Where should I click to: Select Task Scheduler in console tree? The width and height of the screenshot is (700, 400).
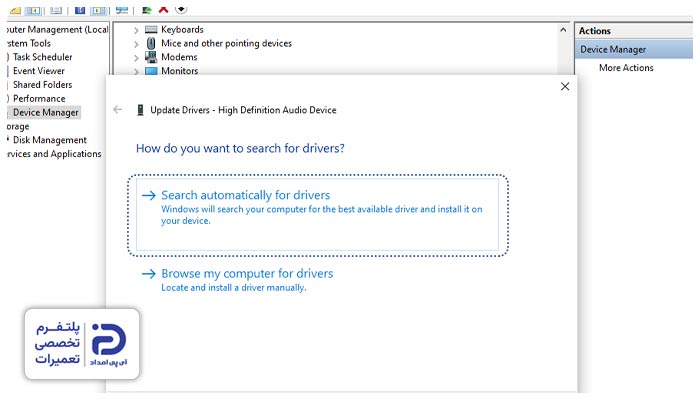[42, 57]
